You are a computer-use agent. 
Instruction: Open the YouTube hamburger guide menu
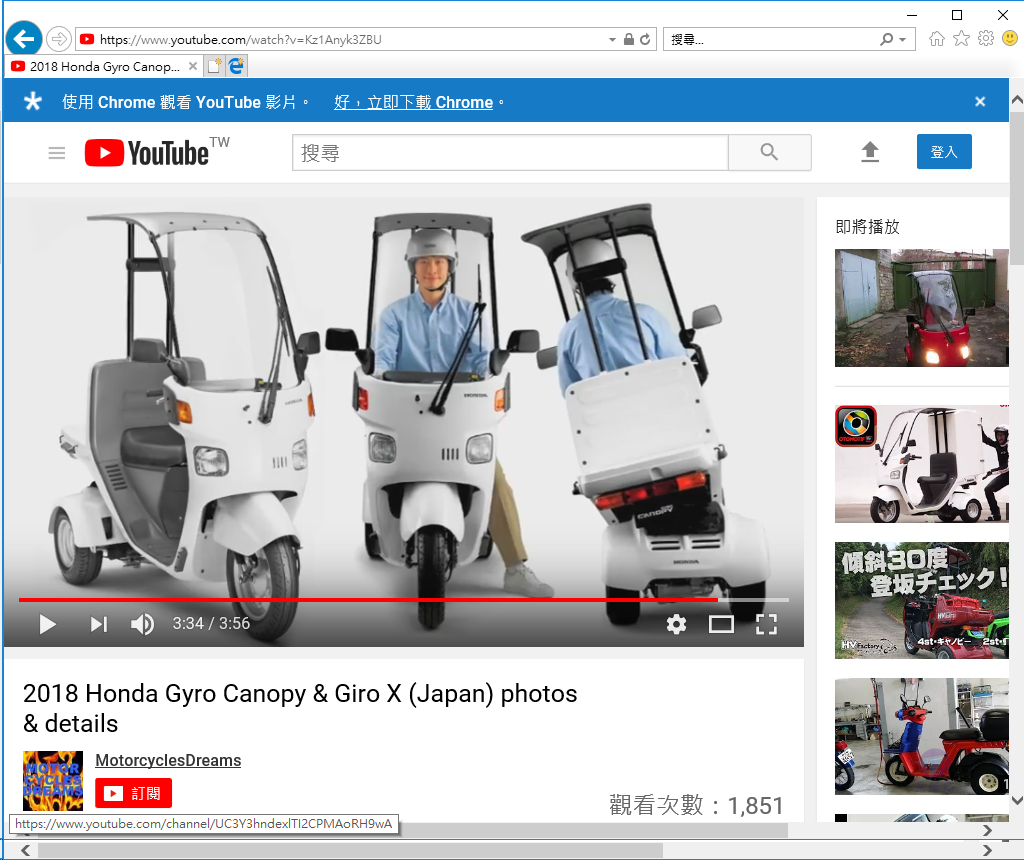[57, 153]
